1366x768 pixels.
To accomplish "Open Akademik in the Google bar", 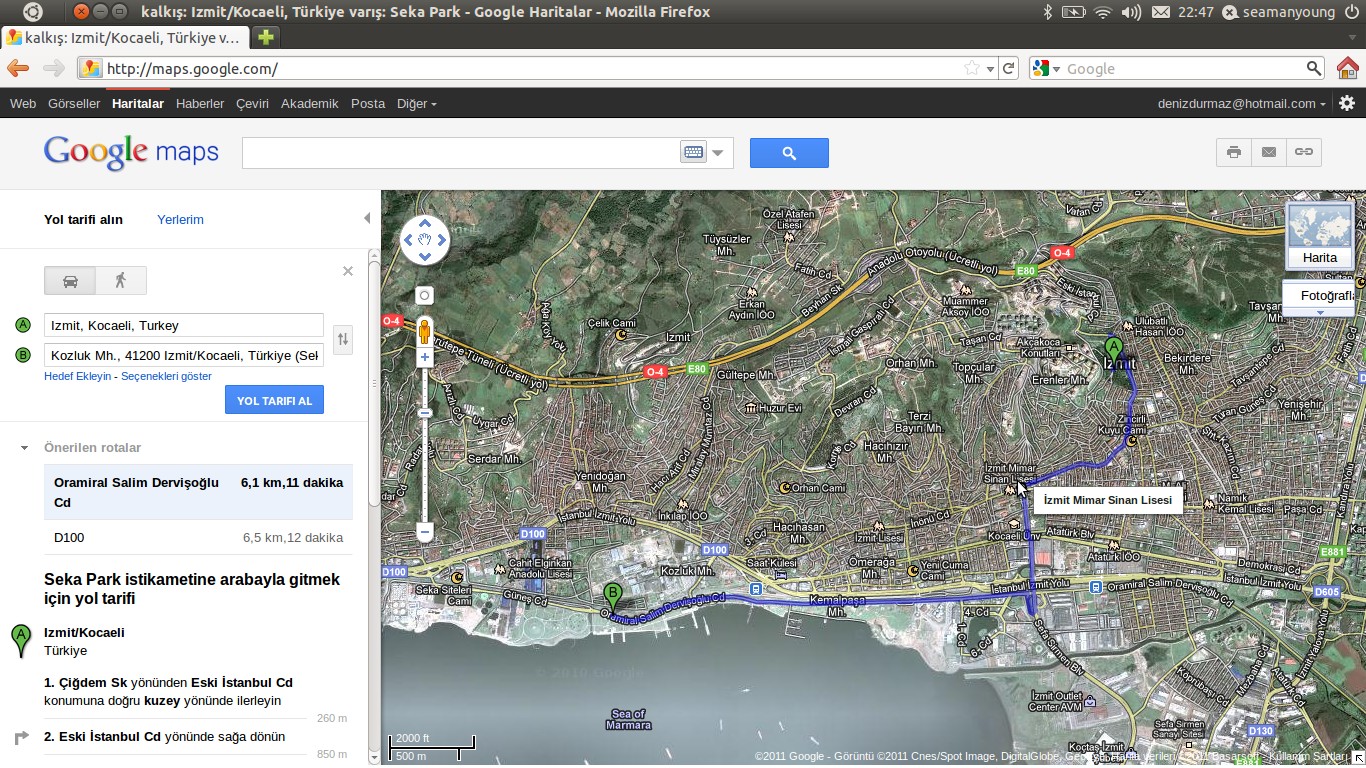I will pos(310,103).
